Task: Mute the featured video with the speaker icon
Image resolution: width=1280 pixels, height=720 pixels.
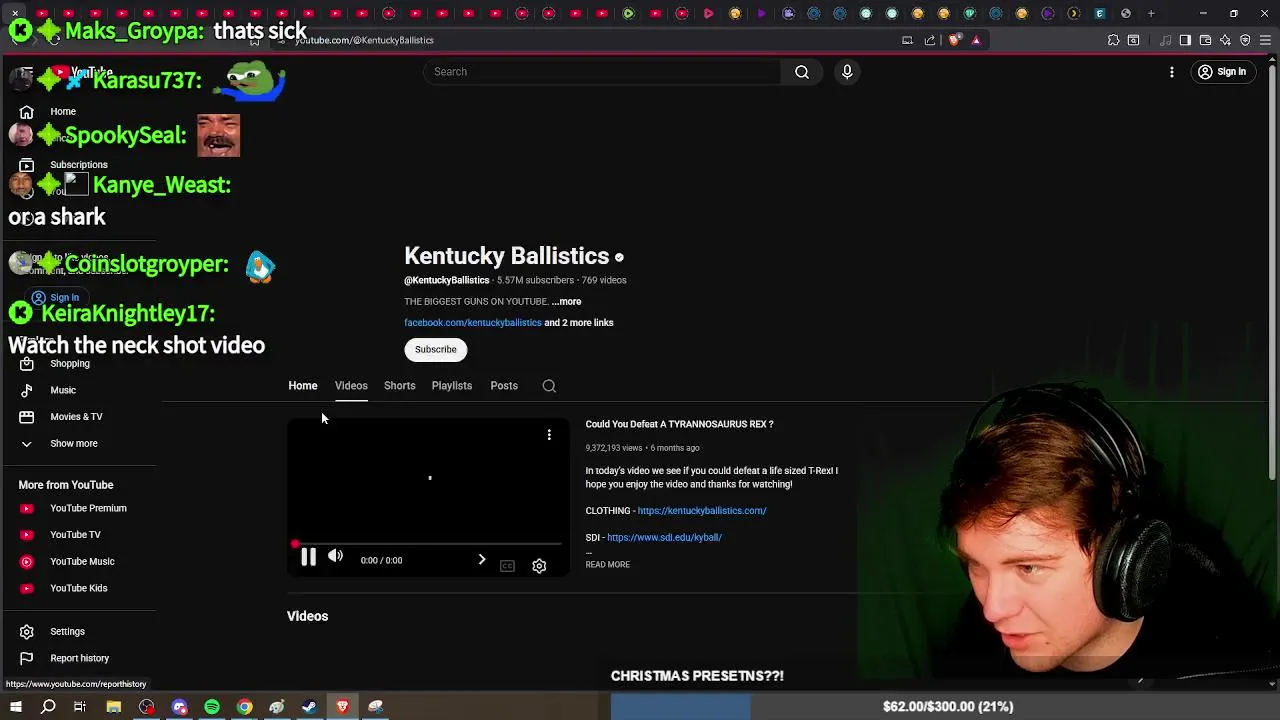Action: (x=336, y=557)
